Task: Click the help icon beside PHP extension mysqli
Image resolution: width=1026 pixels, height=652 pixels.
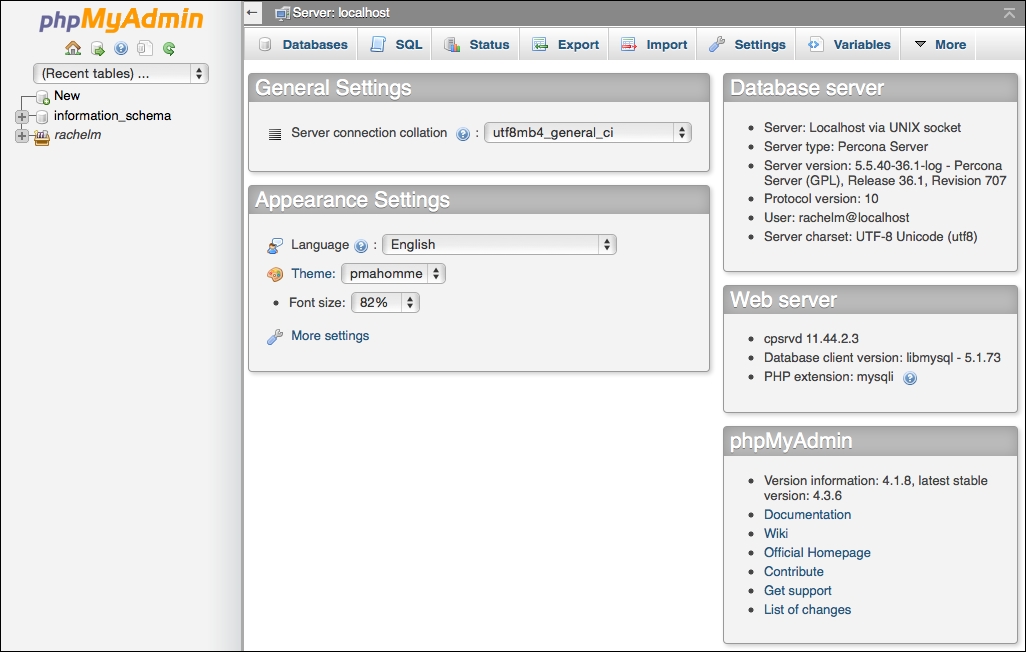Action: coord(910,378)
